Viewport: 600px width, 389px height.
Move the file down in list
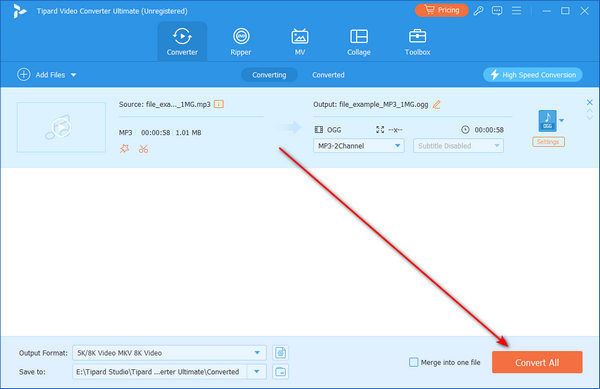click(x=590, y=117)
